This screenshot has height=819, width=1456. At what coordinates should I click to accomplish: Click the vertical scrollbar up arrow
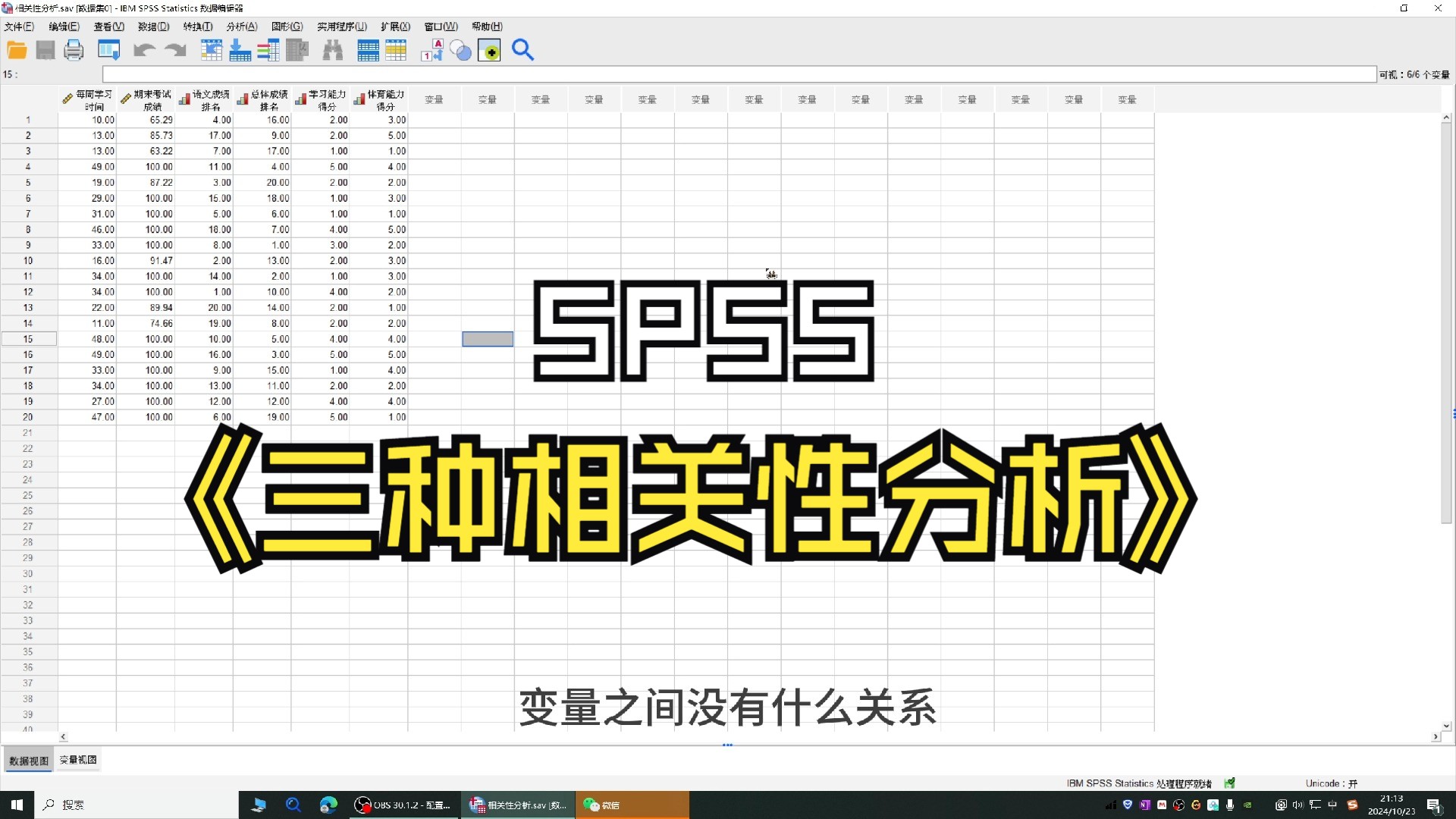click(x=1446, y=118)
